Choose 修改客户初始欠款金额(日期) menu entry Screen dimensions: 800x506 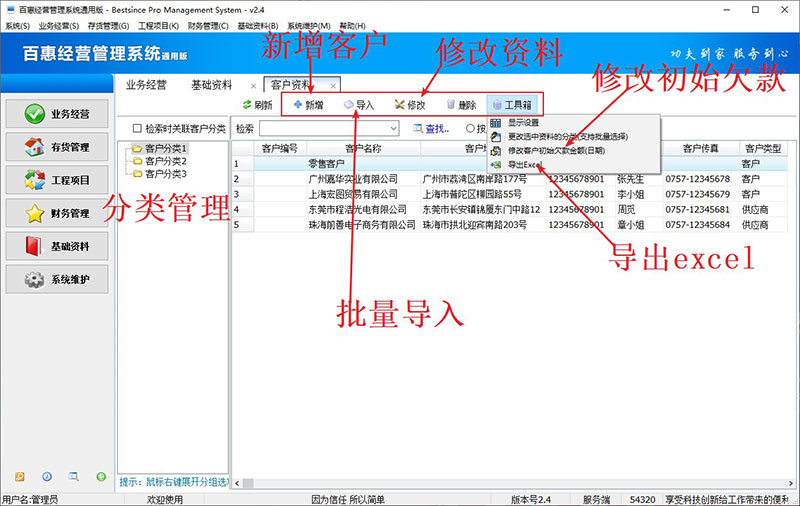click(556, 151)
